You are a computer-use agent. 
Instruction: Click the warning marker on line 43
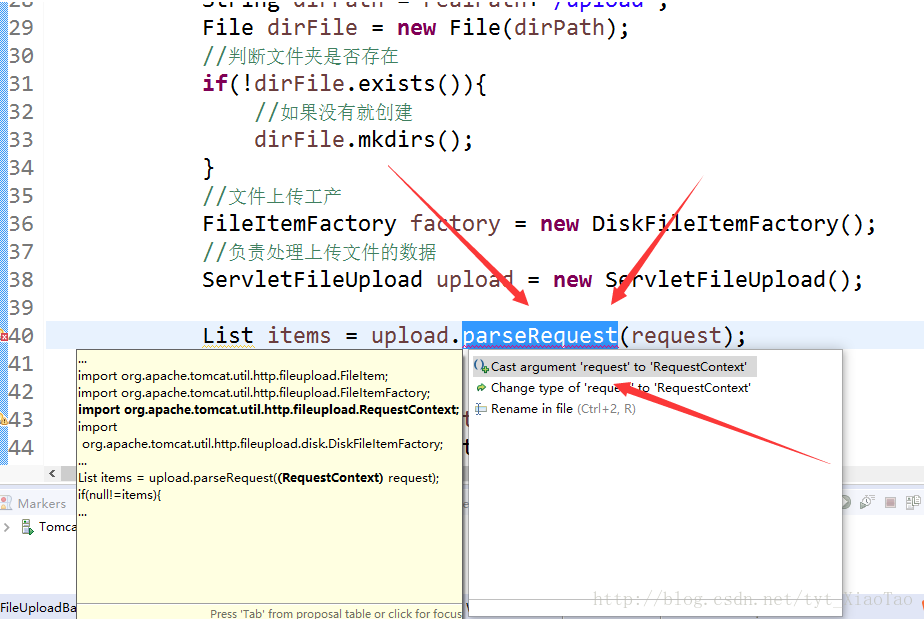[4, 420]
